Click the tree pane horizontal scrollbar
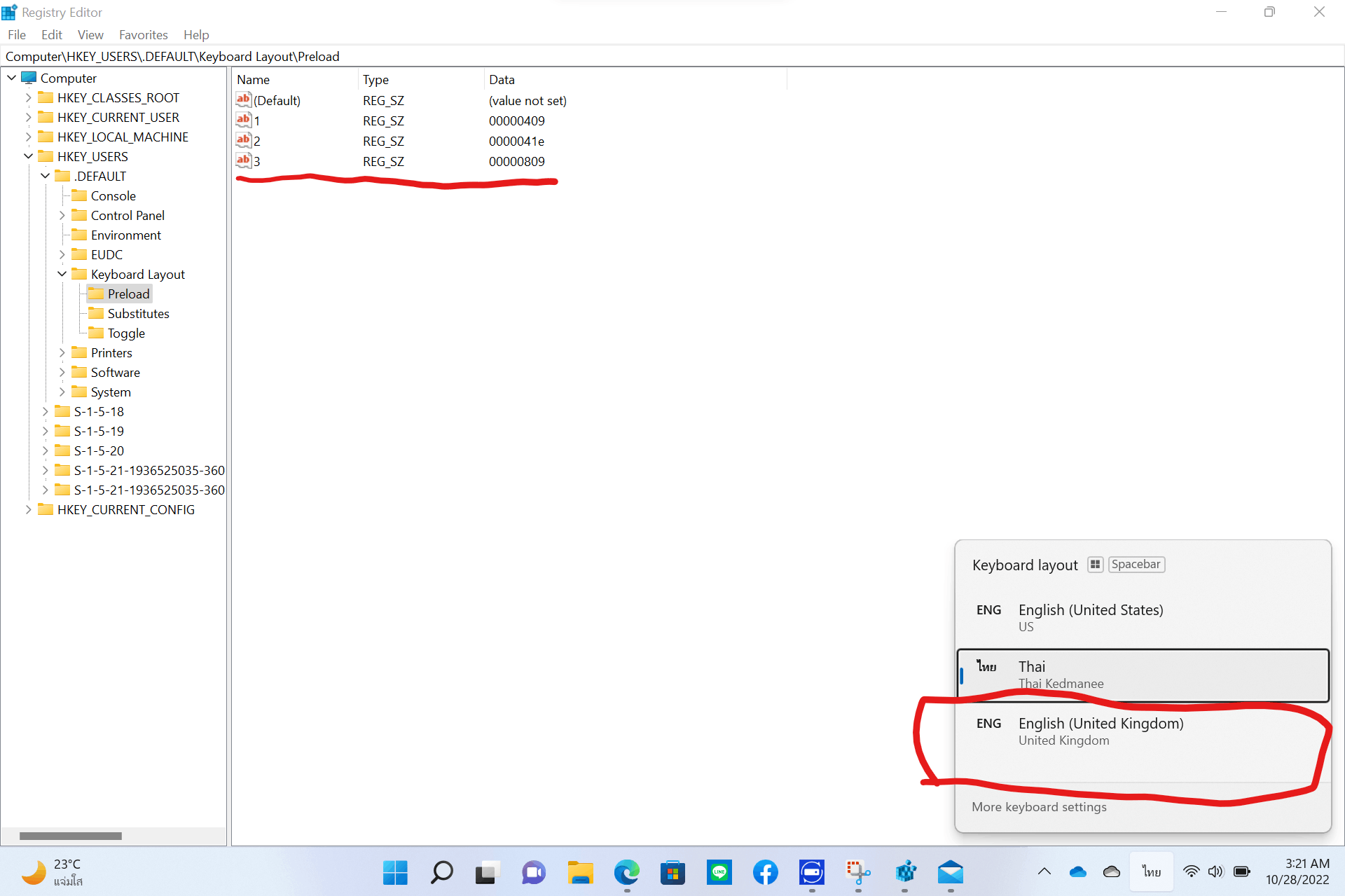The width and height of the screenshot is (1345, 896). click(x=70, y=836)
